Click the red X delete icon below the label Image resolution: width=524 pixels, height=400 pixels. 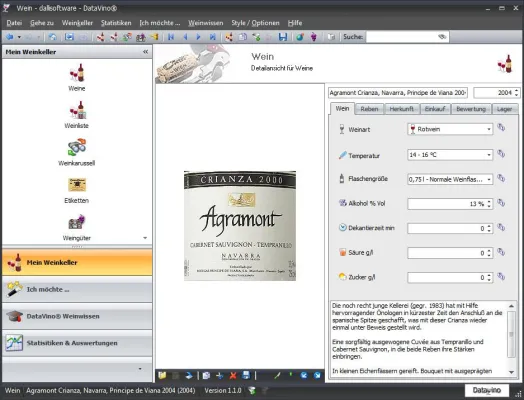click(233, 376)
